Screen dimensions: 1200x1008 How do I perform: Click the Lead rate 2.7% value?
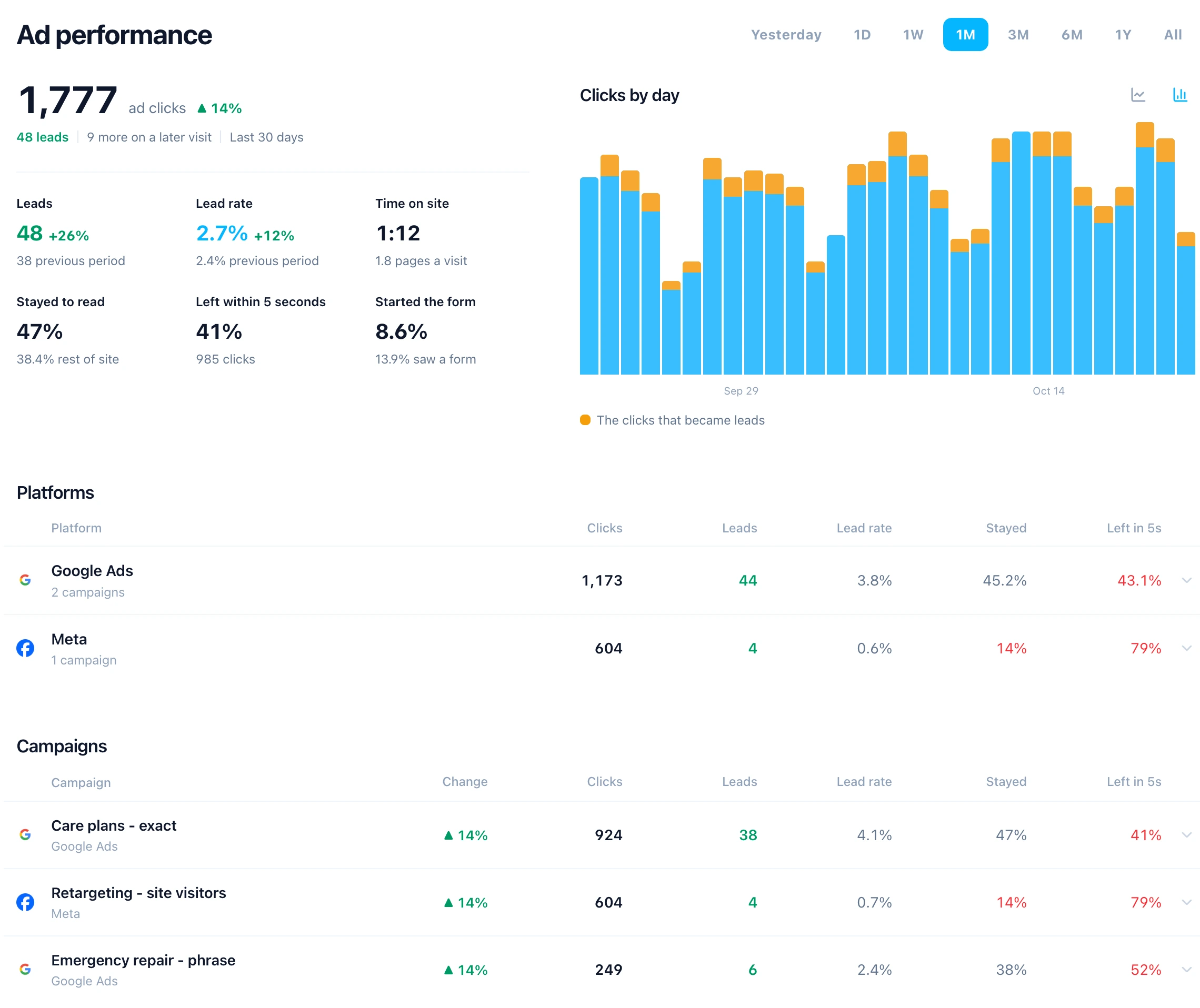[222, 233]
